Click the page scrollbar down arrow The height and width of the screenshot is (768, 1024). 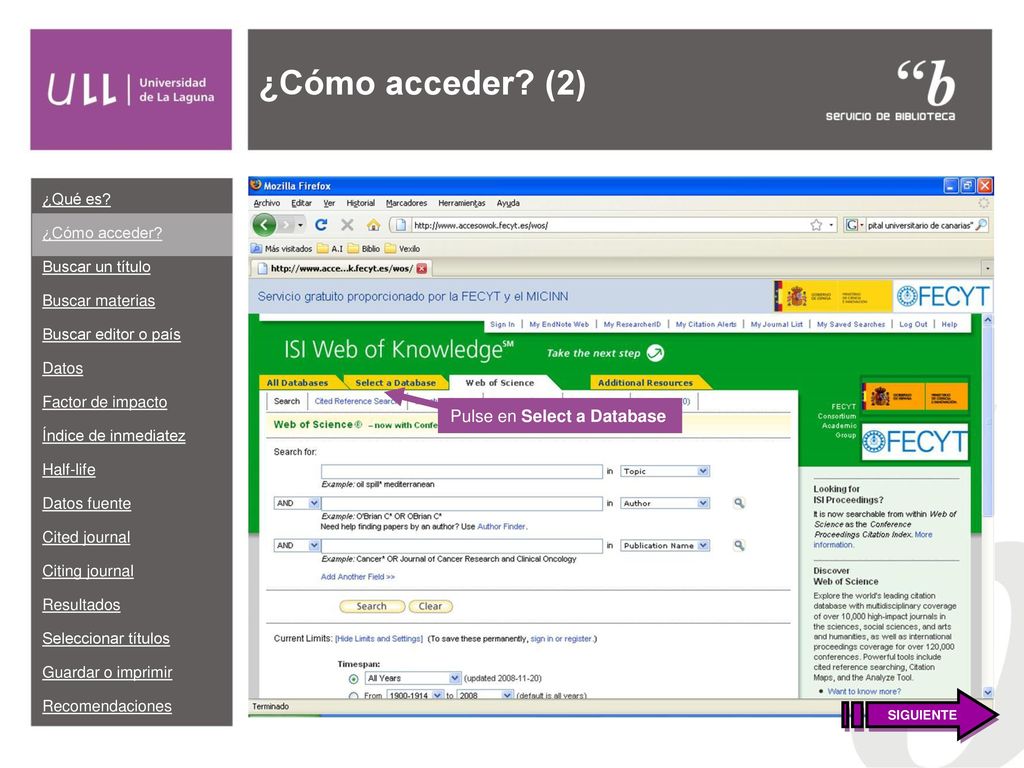point(987,692)
